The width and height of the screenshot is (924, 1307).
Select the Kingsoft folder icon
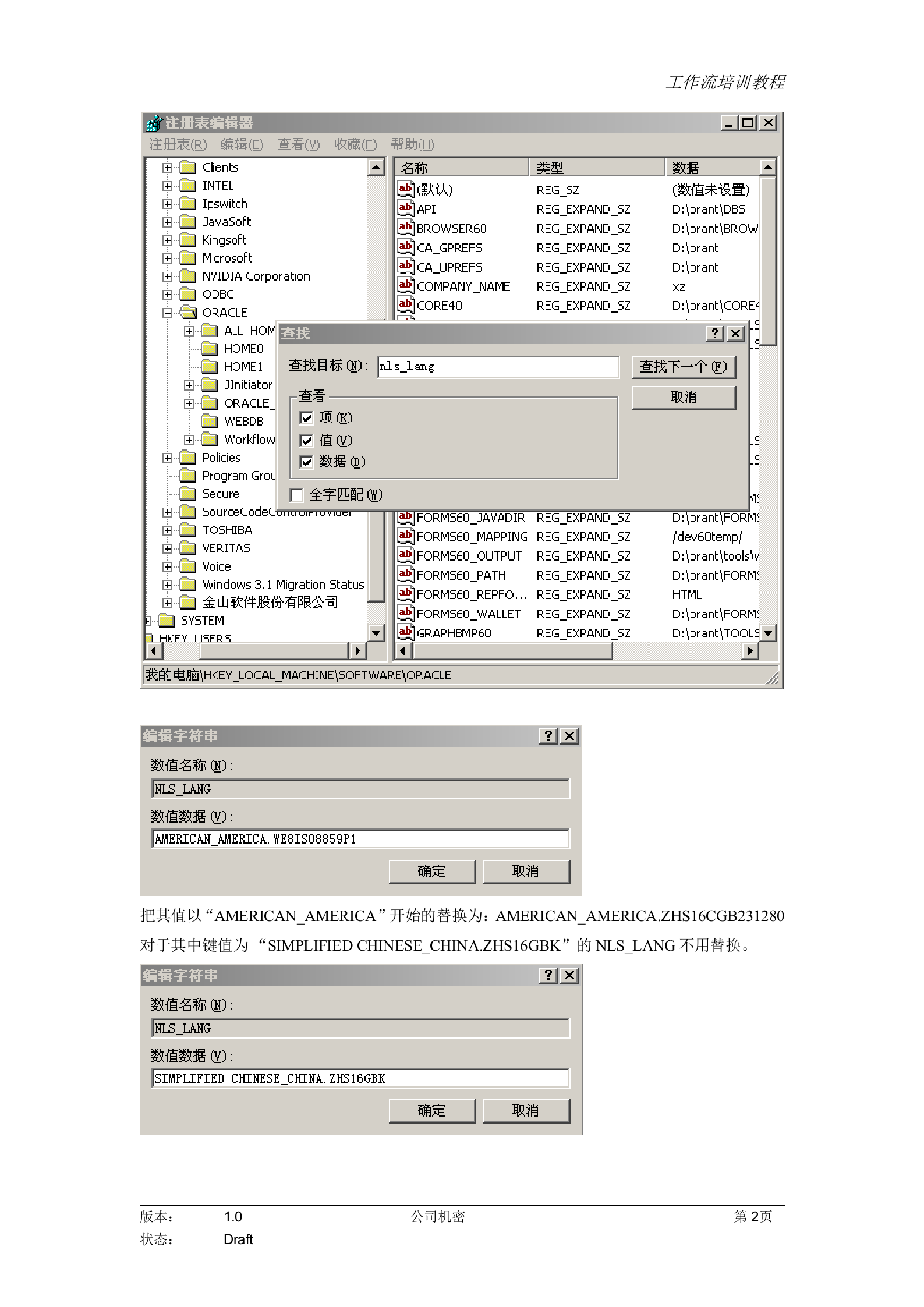coord(188,240)
